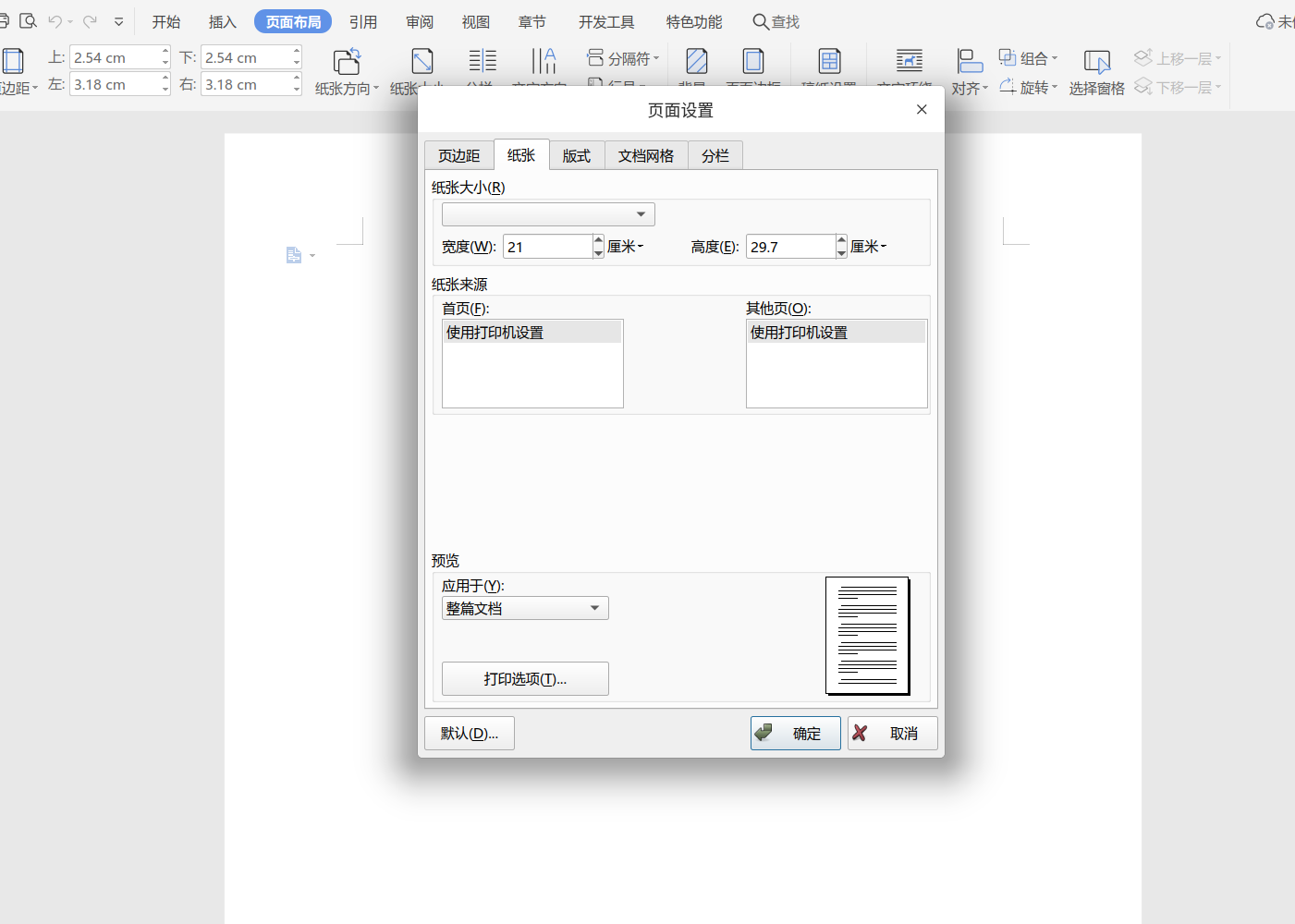Viewport: 1295px width, 924px height.
Task: Open the customize quick access toolbar dropdown
Action: click(118, 21)
